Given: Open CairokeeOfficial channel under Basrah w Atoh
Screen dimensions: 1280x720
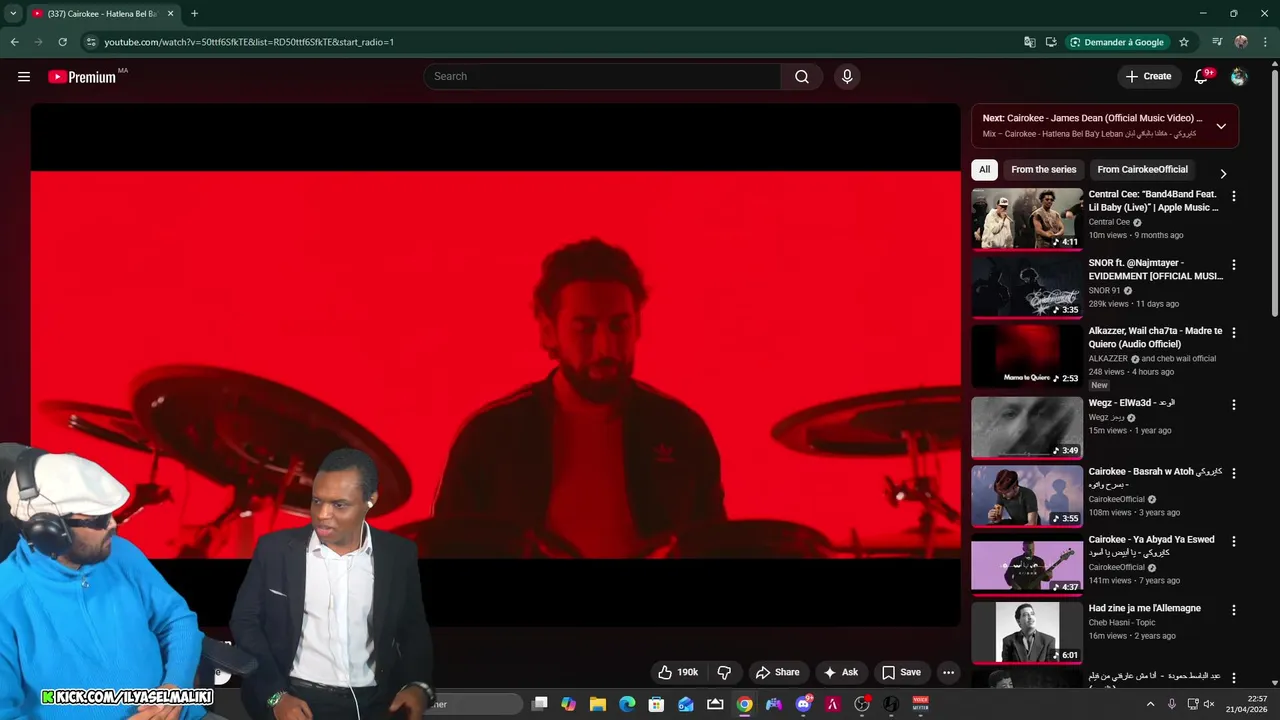Looking at the screenshot, I should pyautogui.click(x=1116, y=499).
